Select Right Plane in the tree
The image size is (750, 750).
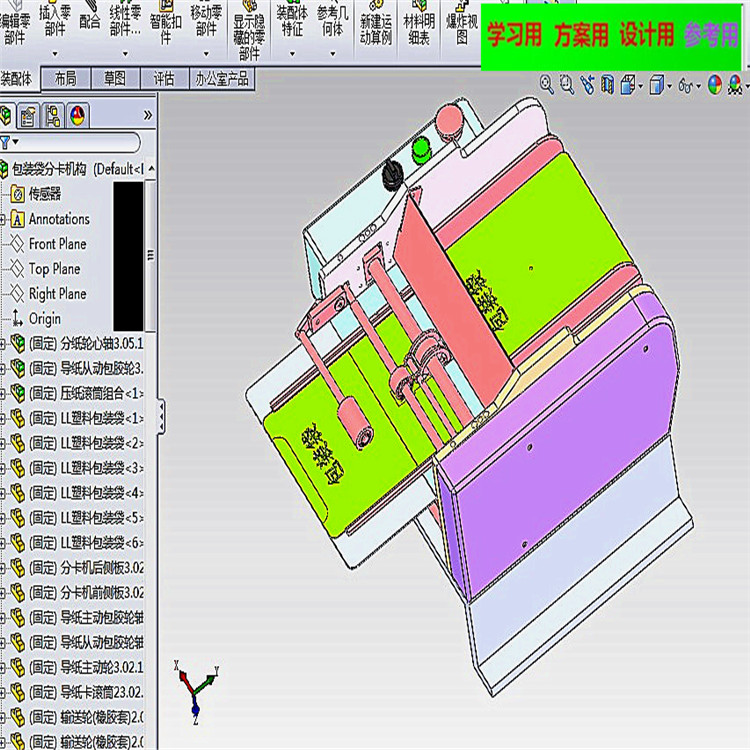coord(48,294)
